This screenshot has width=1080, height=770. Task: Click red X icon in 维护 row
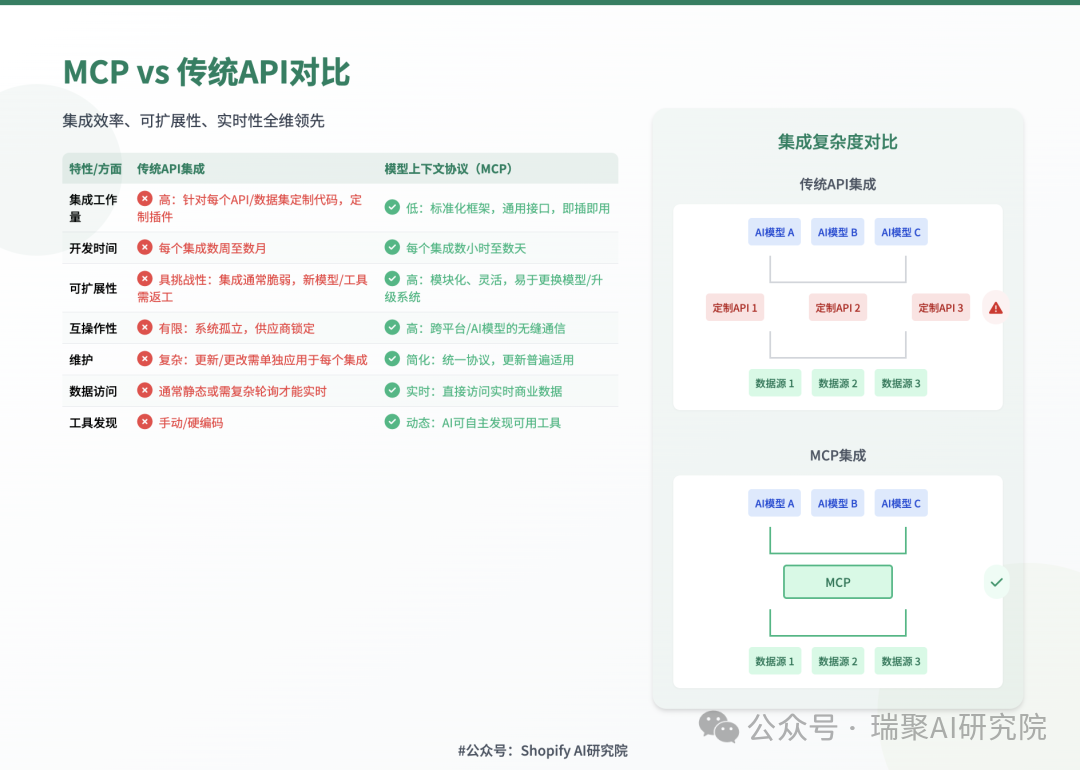pyautogui.click(x=145, y=359)
